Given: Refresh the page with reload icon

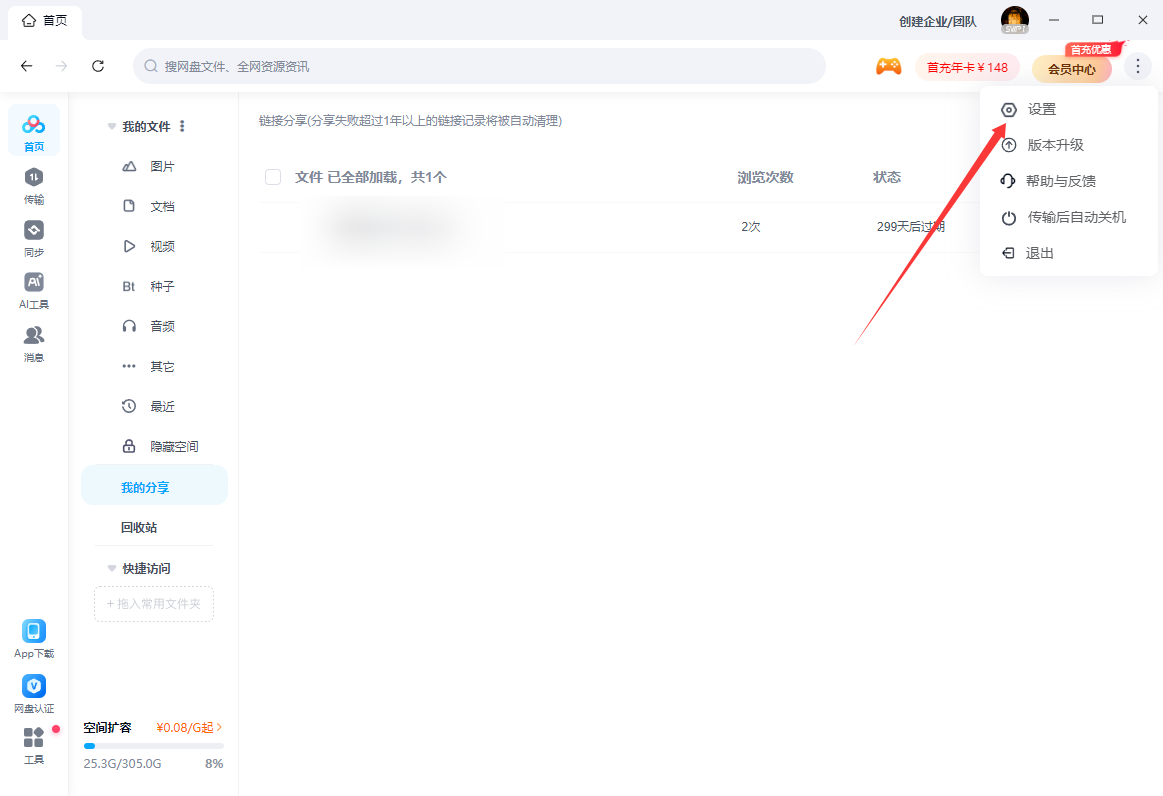Looking at the screenshot, I should click(x=98, y=66).
